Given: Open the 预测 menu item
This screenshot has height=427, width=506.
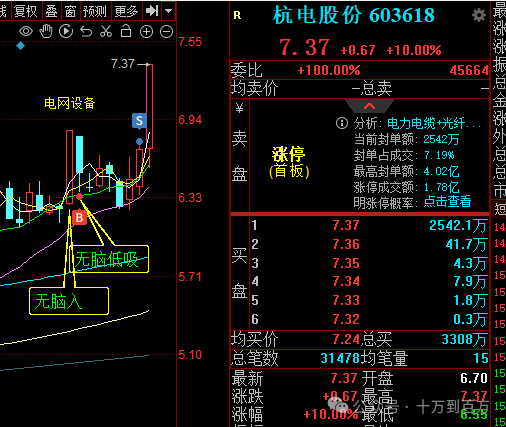Looking at the screenshot, I should [95, 11].
